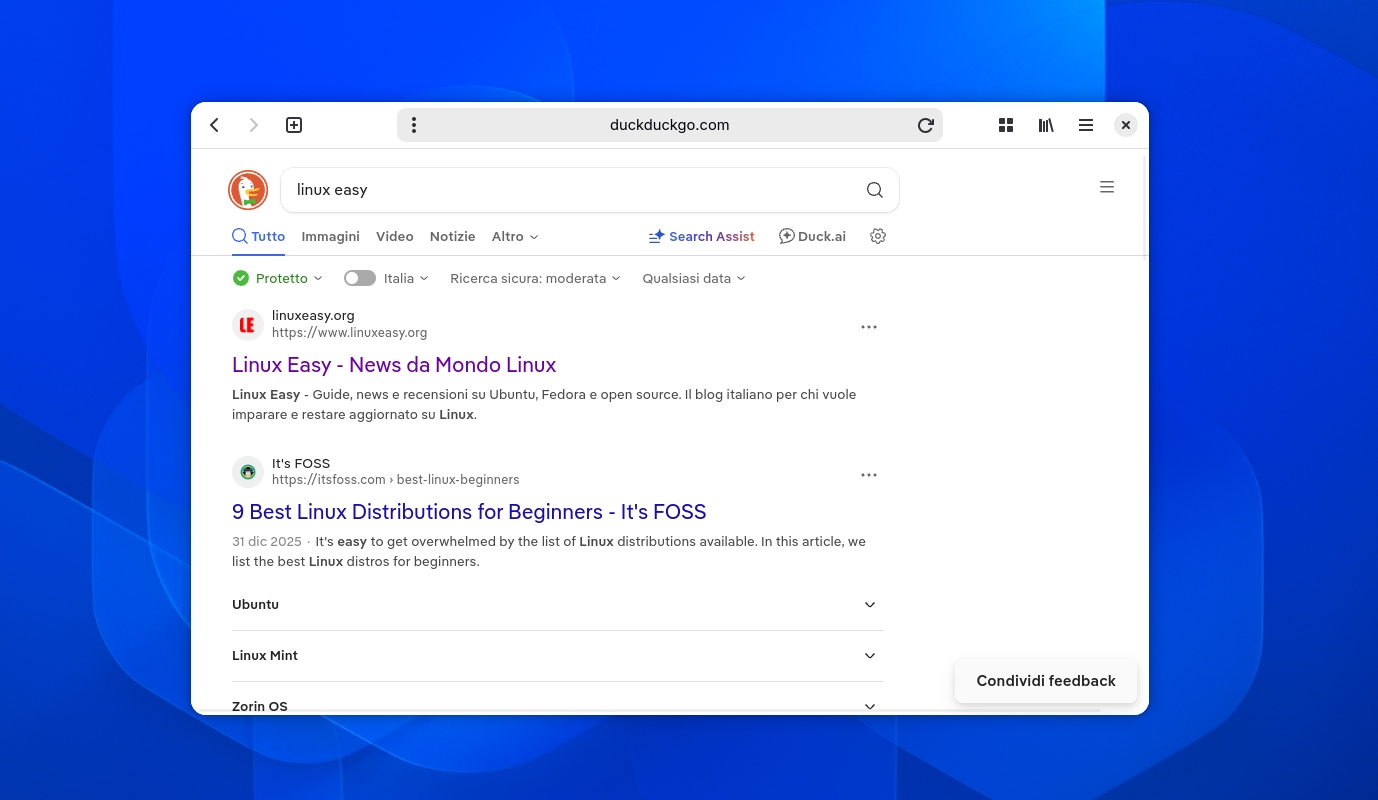Click the linuxeasy.org site name

(313, 316)
